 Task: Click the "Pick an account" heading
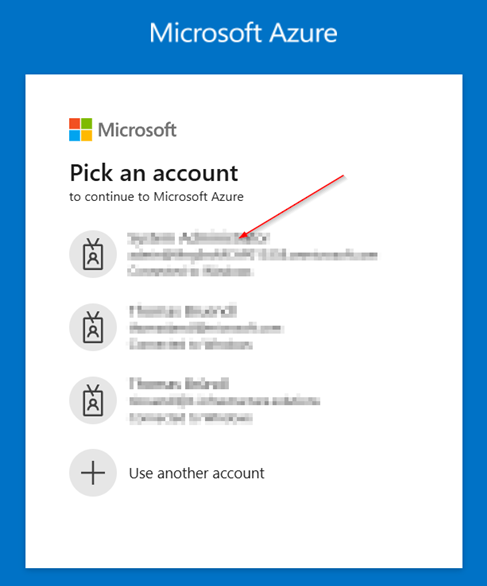[154, 173]
